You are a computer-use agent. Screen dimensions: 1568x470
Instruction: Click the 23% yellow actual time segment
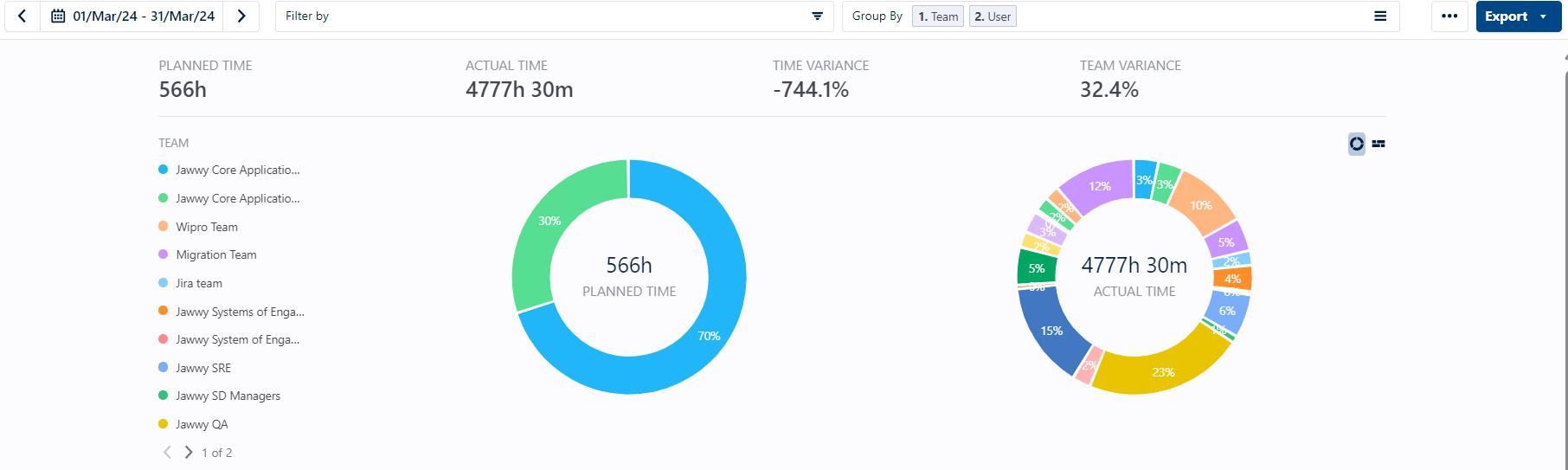1163,372
